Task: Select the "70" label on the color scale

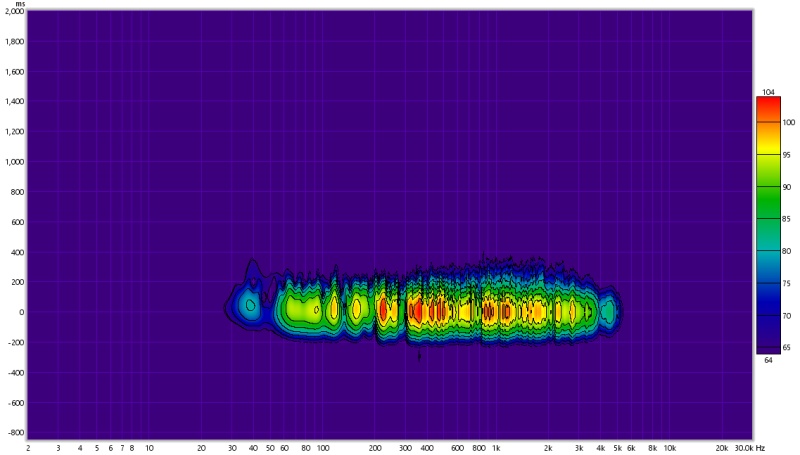Action: click(x=787, y=316)
